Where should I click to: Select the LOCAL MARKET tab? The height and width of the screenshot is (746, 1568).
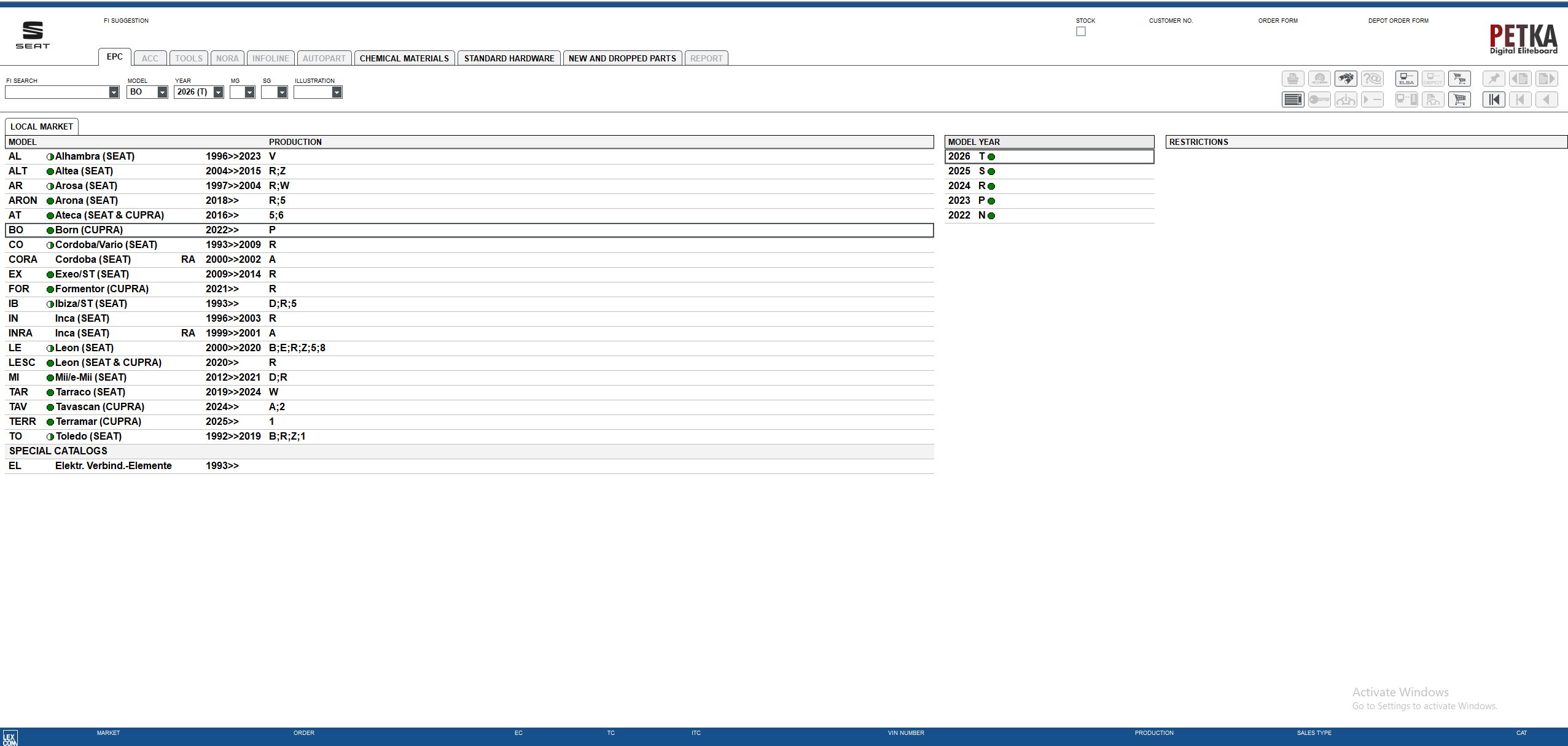pos(41,126)
